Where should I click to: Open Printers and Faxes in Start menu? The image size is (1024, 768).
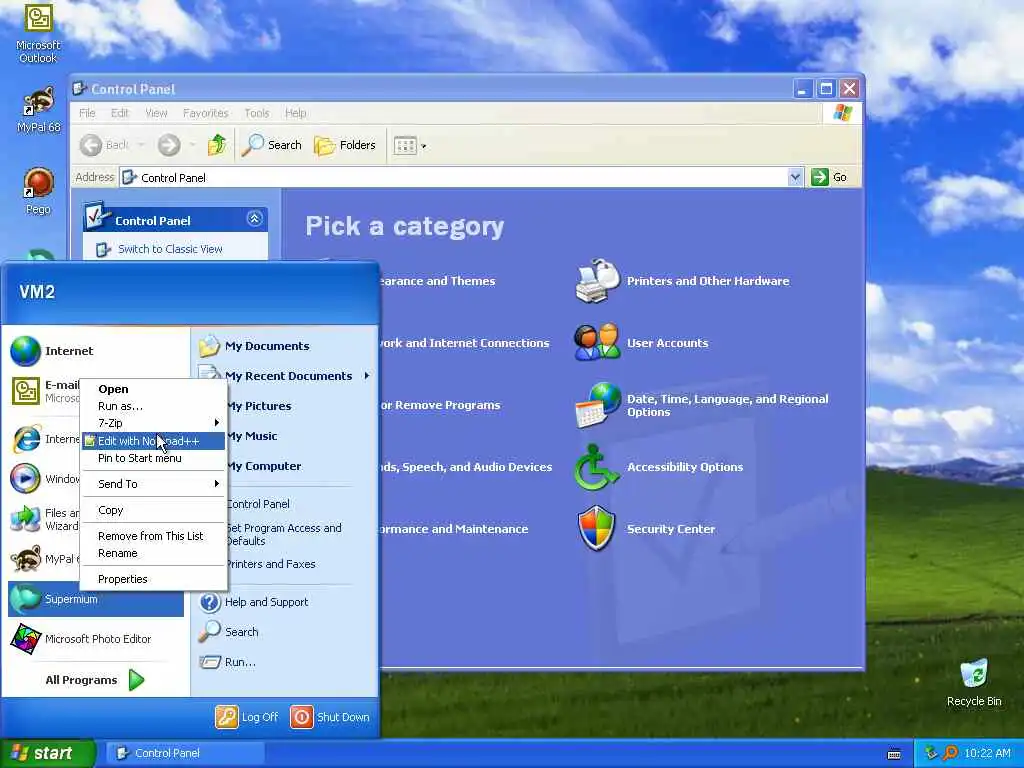pyautogui.click(x=270, y=564)
